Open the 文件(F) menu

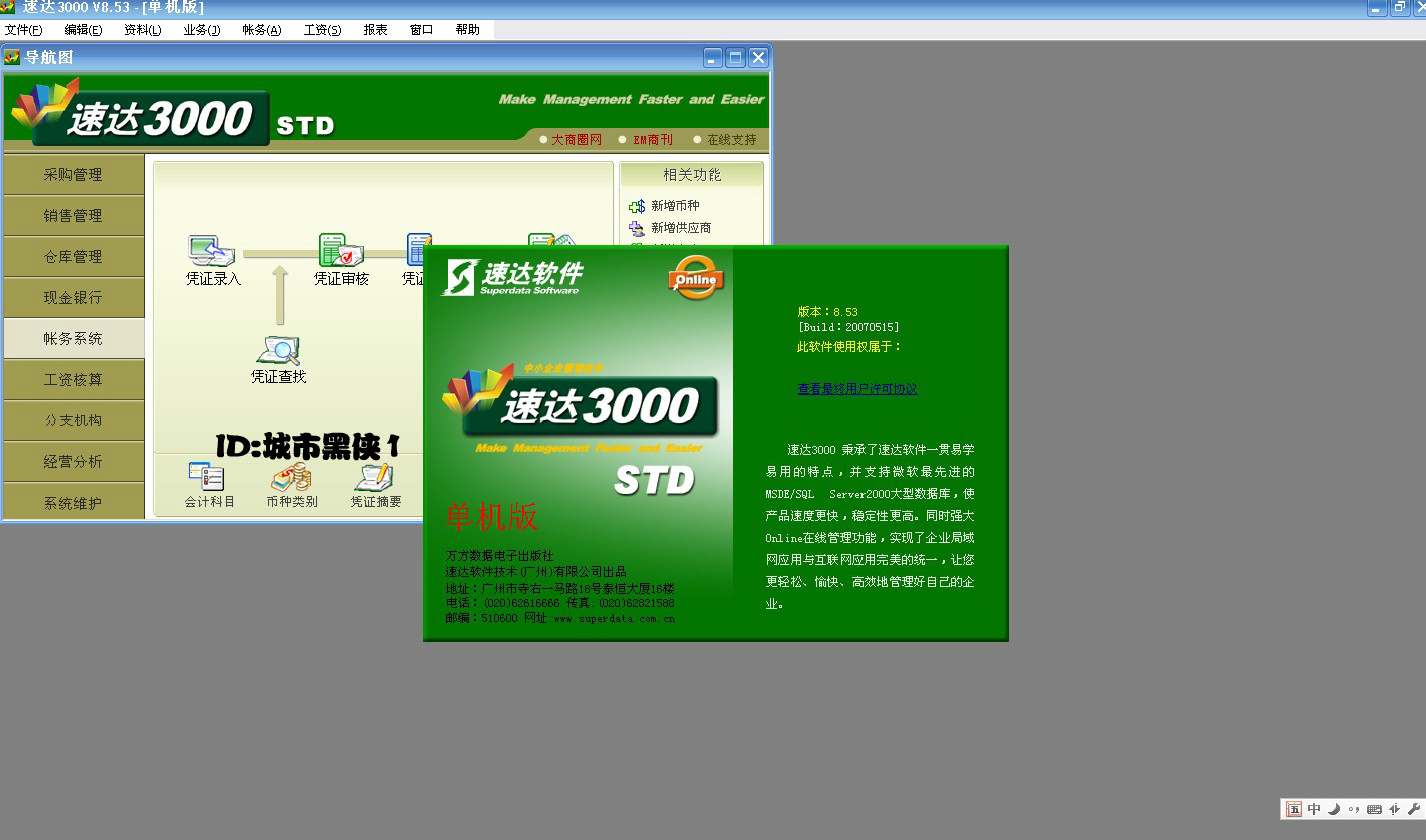pos(24,30)
